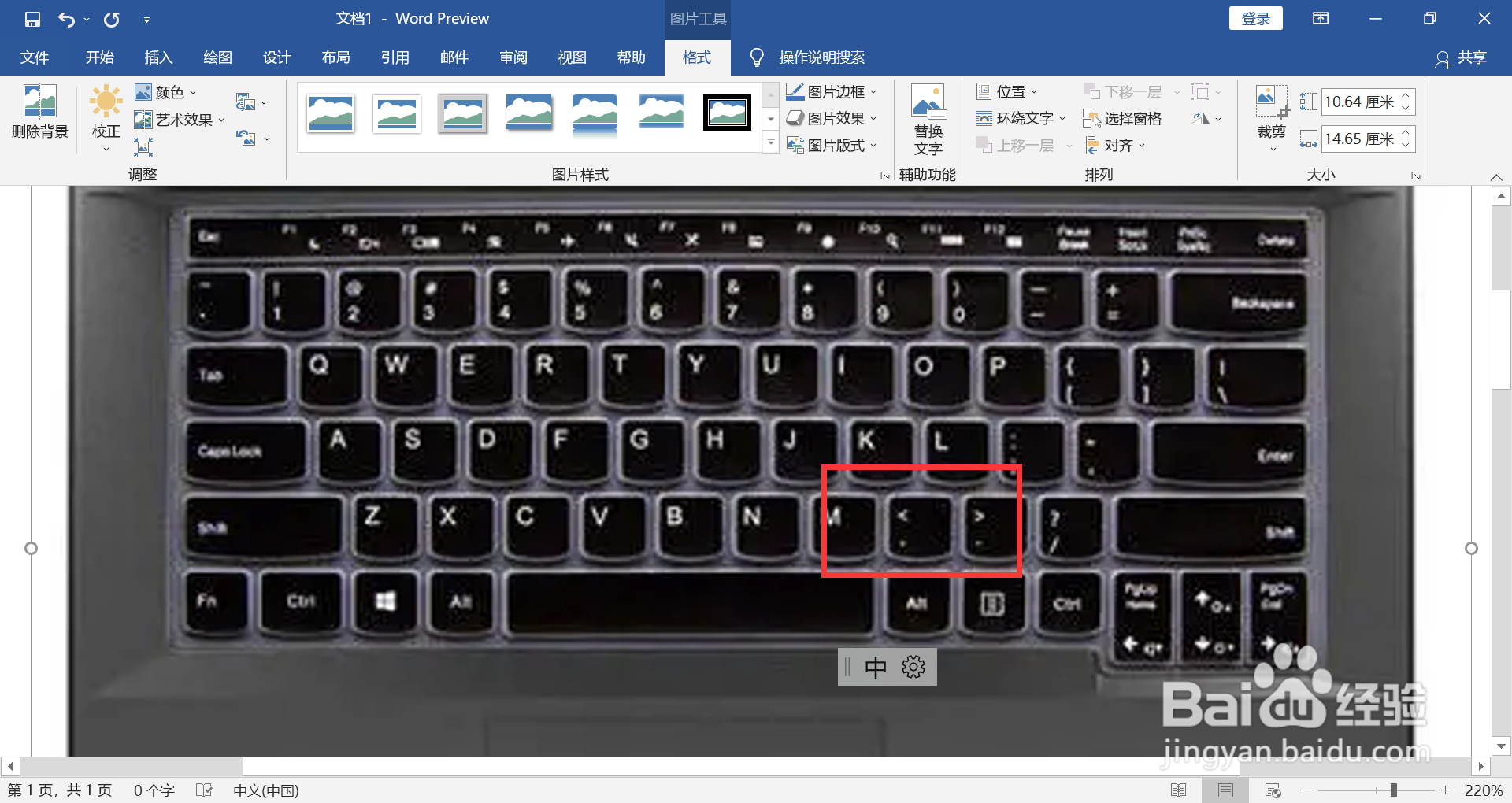
Task: Open Remove Background (删除背景) tool
Action: tap(40, 113)
